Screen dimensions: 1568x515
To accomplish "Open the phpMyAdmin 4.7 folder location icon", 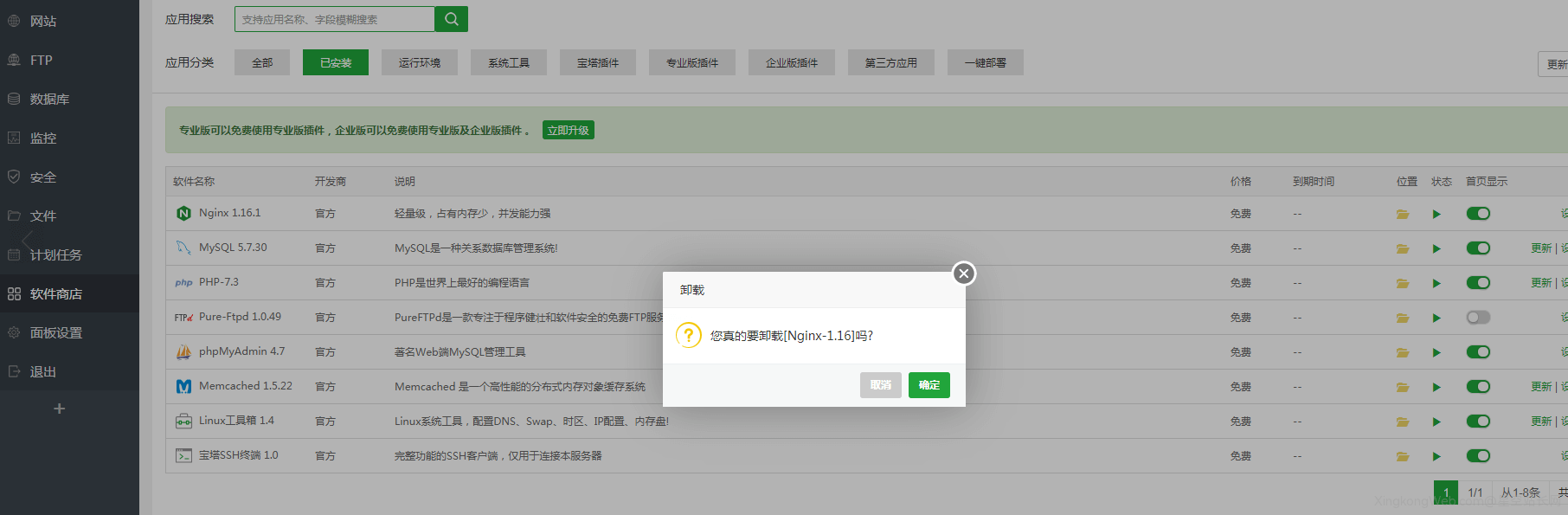I will point(1403,352).
